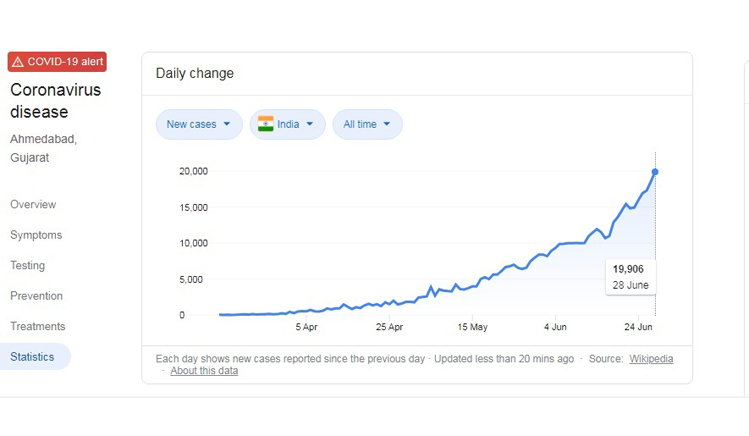Click the dropdown arrow beside India
This screenshot has height=436, width=749.
[x=310, y=124]
